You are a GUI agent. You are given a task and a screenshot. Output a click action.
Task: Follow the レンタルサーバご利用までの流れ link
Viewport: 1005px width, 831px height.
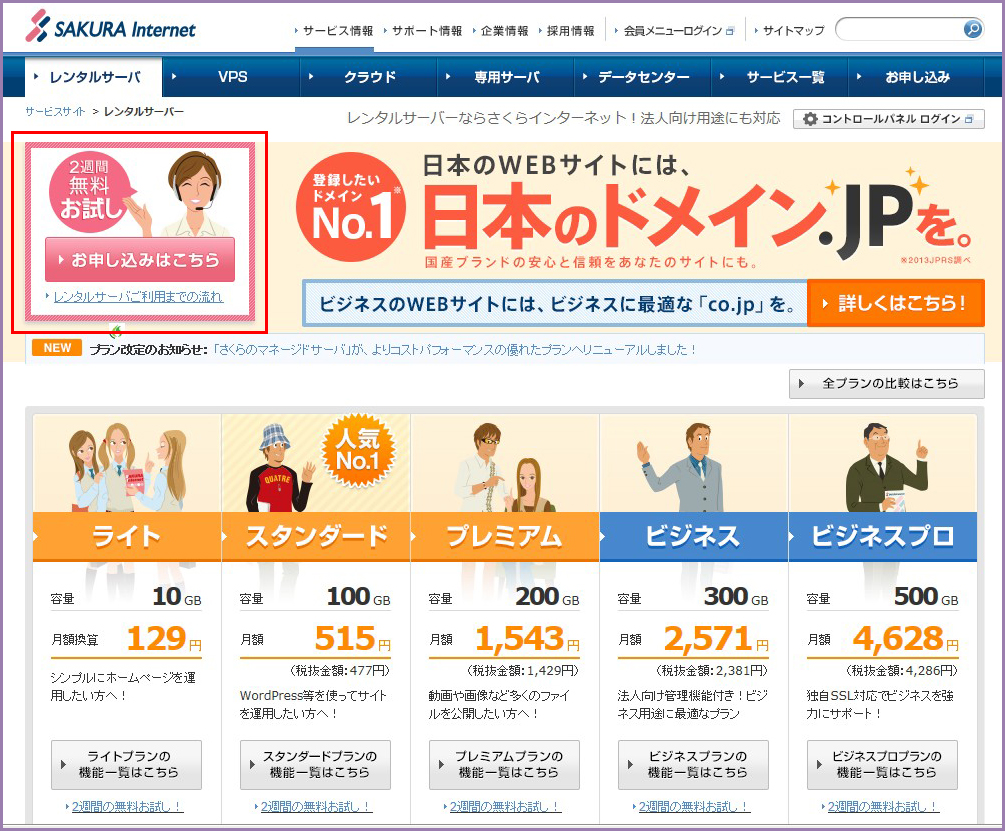pos(138,297)
